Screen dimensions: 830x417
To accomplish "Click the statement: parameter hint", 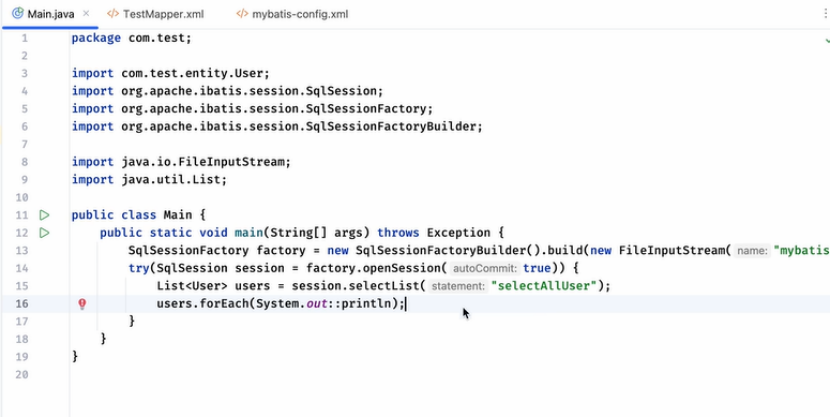I will [458, 286].
